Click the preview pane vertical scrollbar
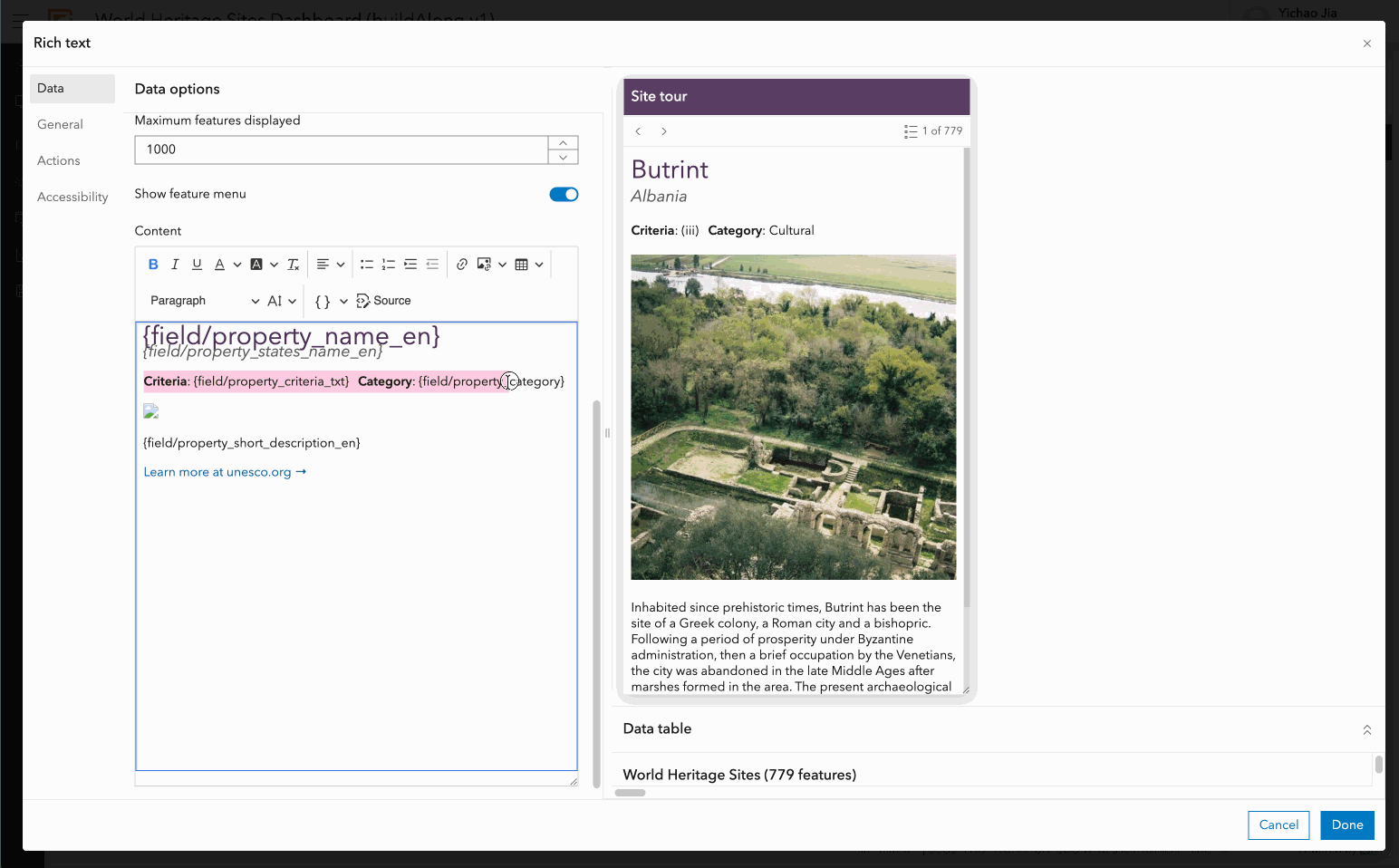This screenshot has width=1399, height=868. 967,376
